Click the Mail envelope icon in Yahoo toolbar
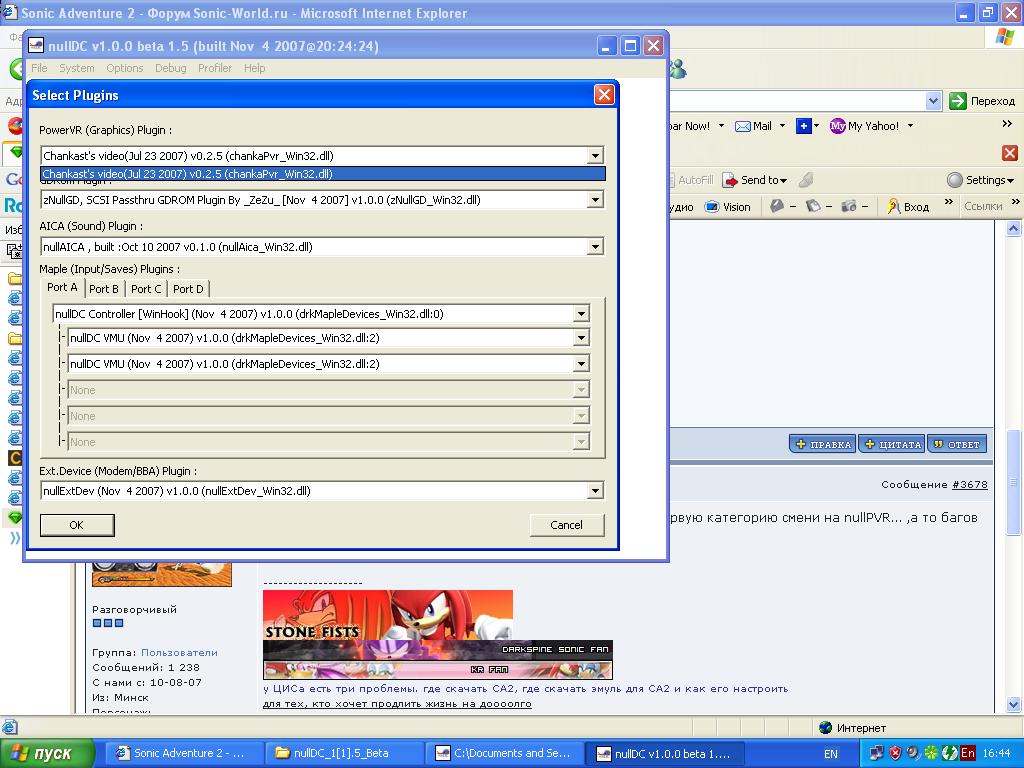 coord(743,126)
